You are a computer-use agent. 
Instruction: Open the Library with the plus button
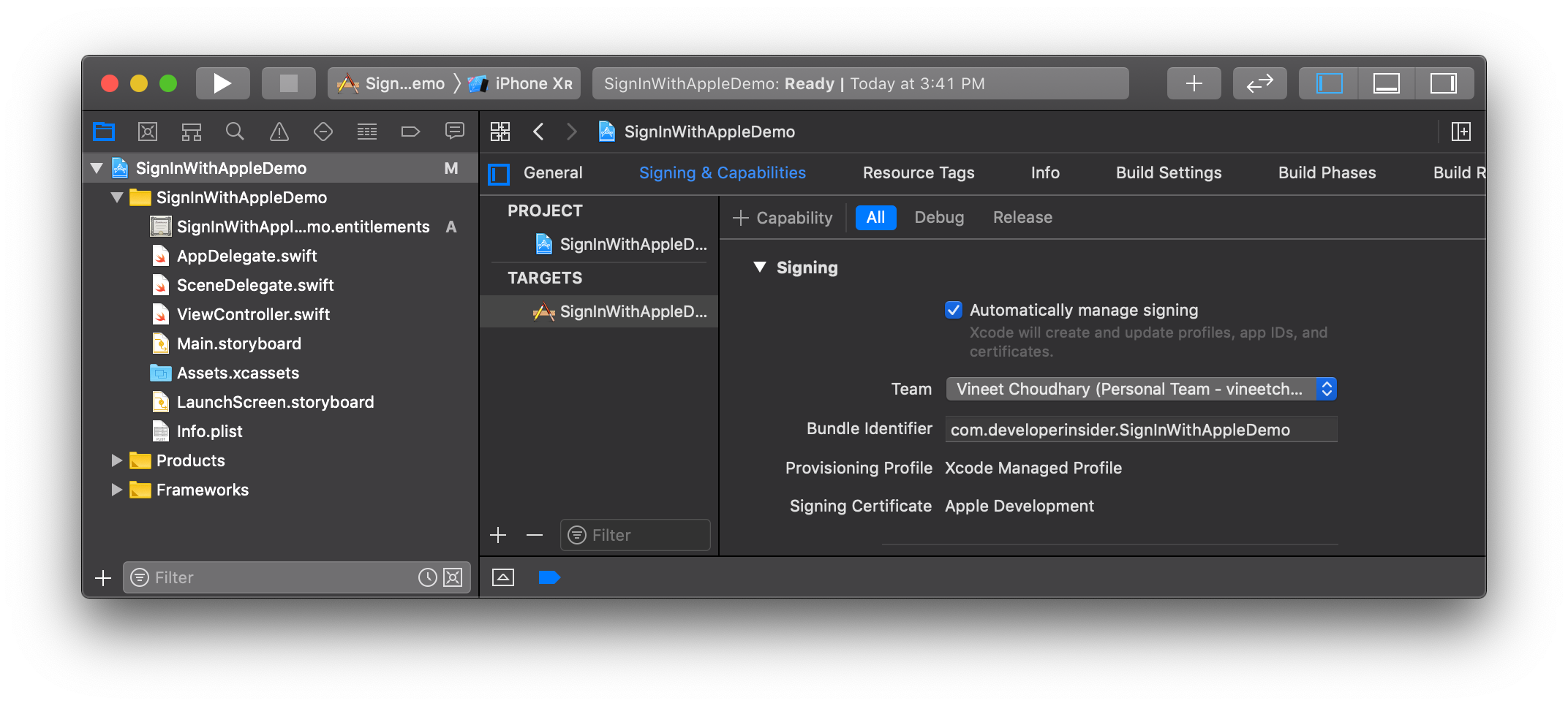1194,83
